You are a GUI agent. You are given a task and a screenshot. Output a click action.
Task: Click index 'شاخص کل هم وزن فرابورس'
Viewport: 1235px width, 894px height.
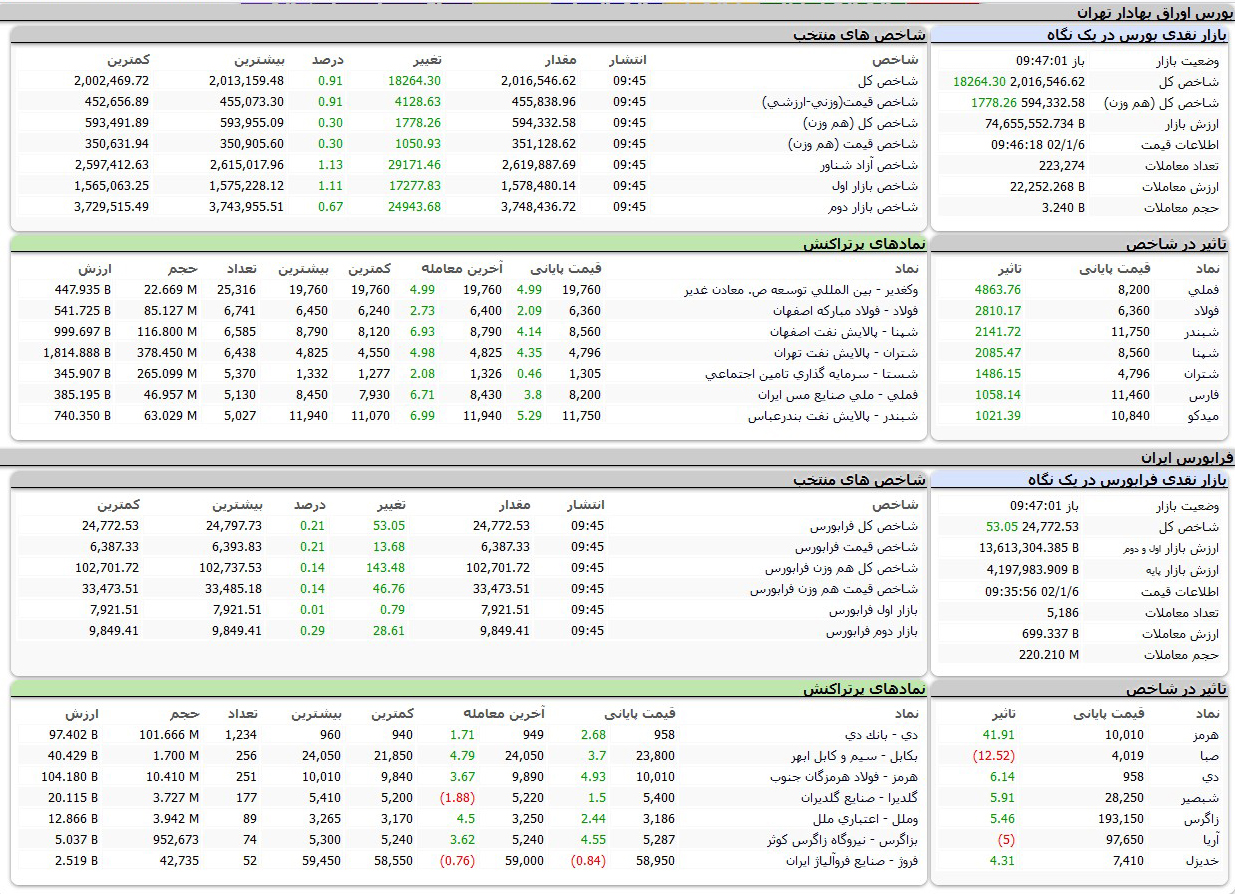pyautogui.click(x=841, y=568)
